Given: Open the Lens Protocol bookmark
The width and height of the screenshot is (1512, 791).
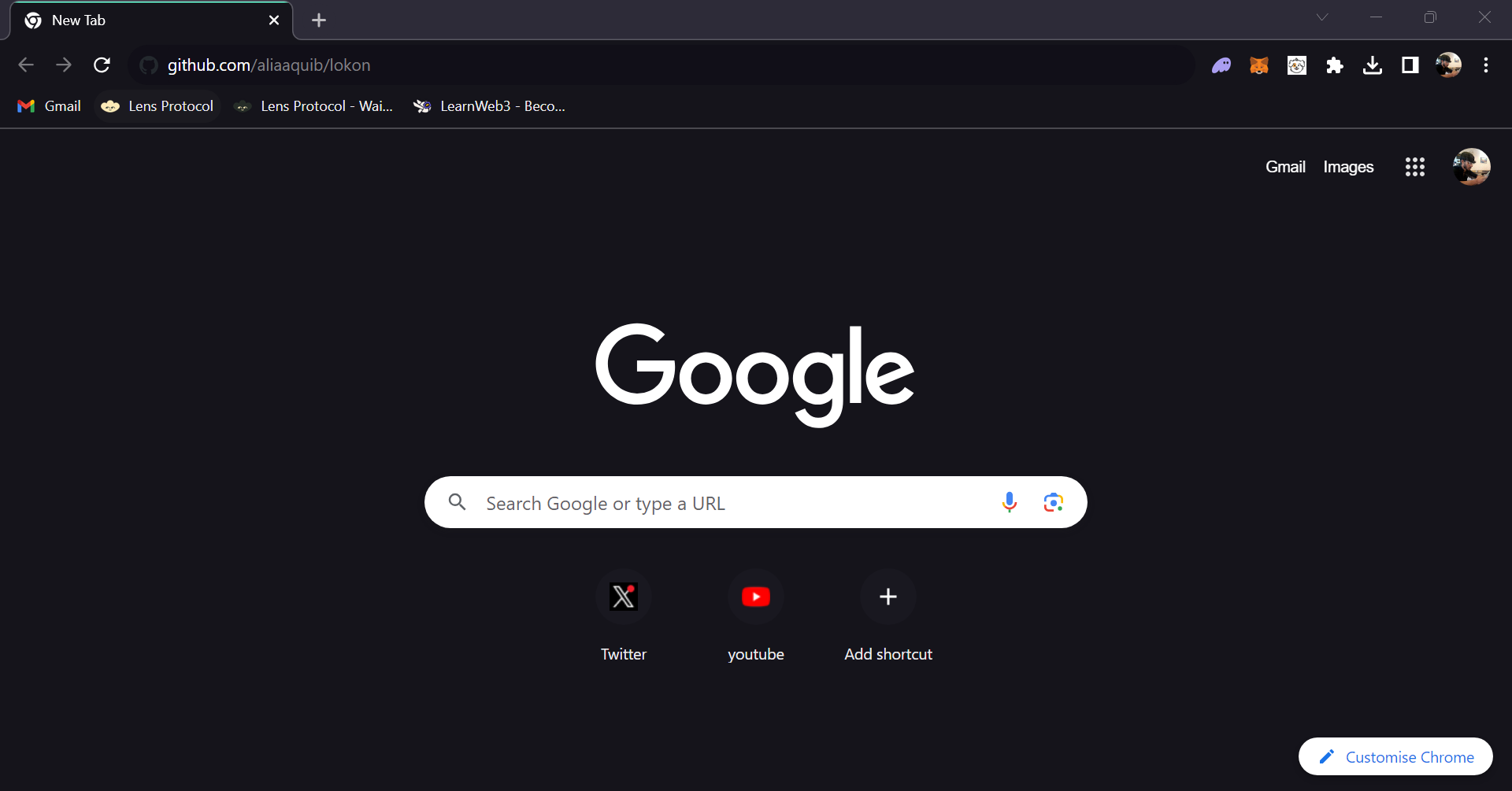Looking at the screenshot, I should [x=157, y=106].
